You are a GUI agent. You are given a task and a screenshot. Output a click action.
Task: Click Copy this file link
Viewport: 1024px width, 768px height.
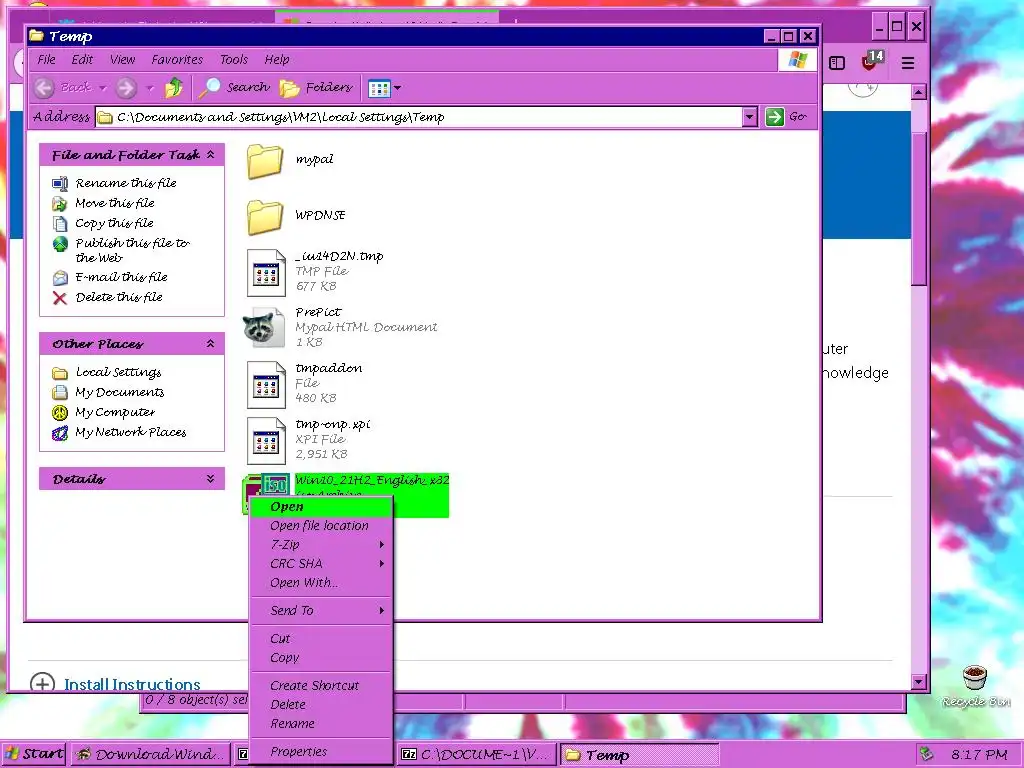(x=114, y=223)
